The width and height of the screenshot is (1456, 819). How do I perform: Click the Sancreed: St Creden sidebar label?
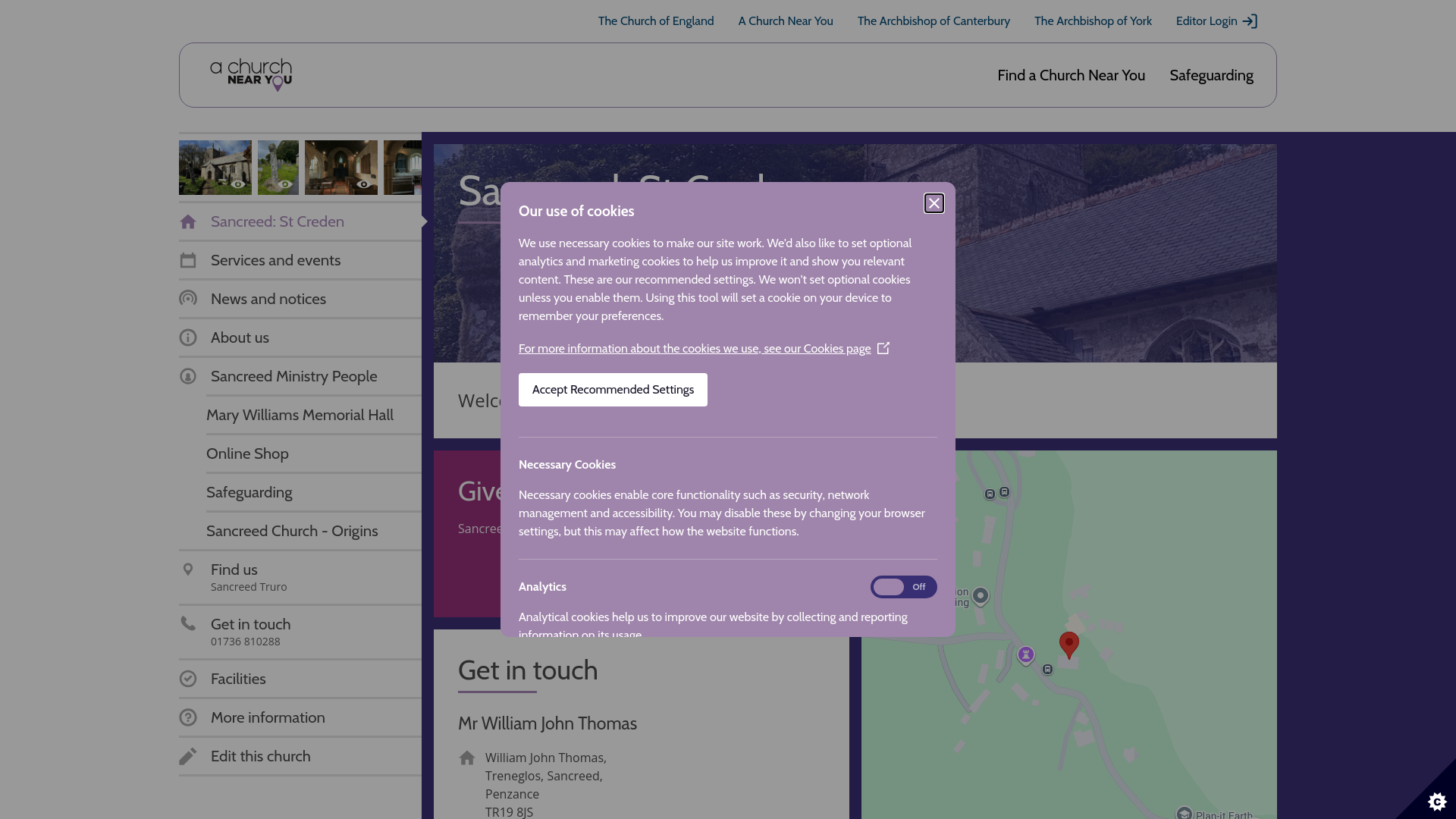pyautogui.click(x=278, y=221)
